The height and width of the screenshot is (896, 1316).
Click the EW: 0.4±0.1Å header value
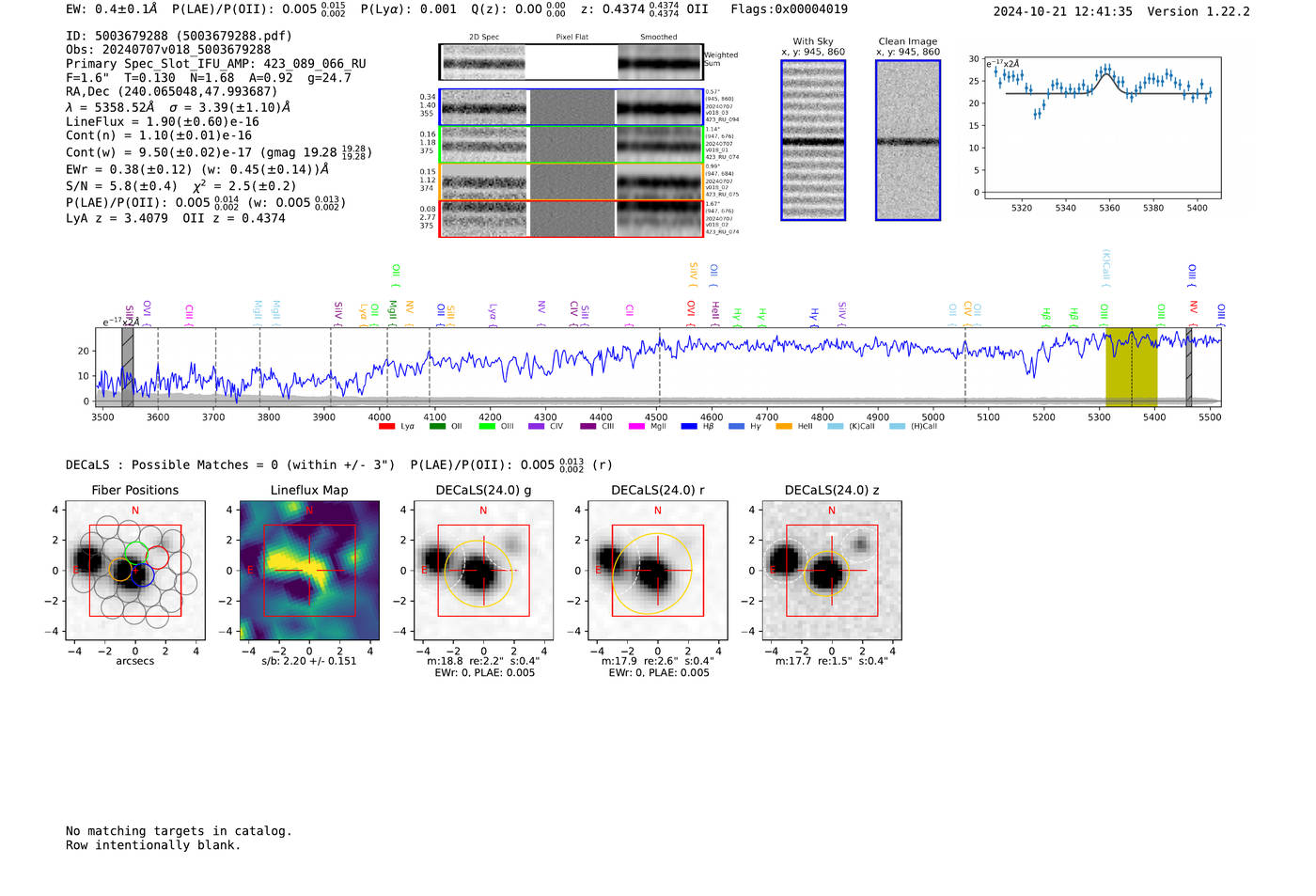(x=112, y=8)
